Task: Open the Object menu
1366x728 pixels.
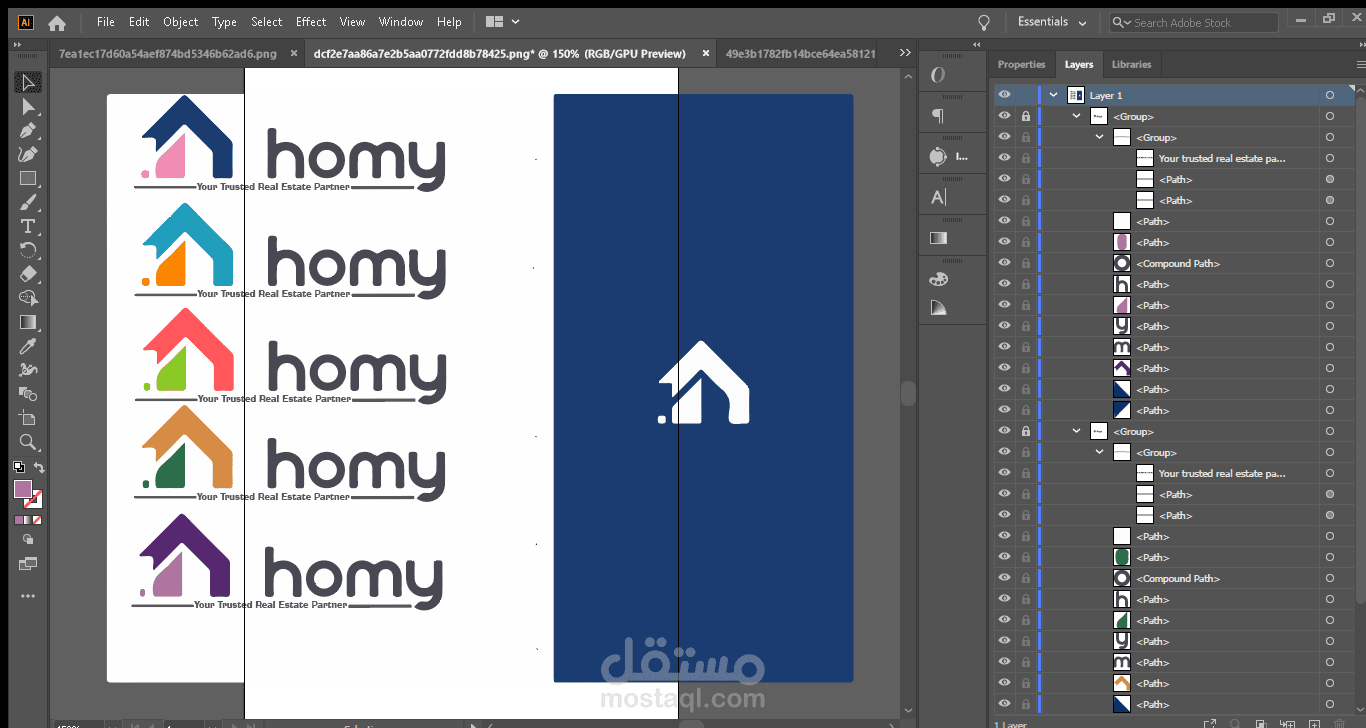Action: tap(181, 22)
